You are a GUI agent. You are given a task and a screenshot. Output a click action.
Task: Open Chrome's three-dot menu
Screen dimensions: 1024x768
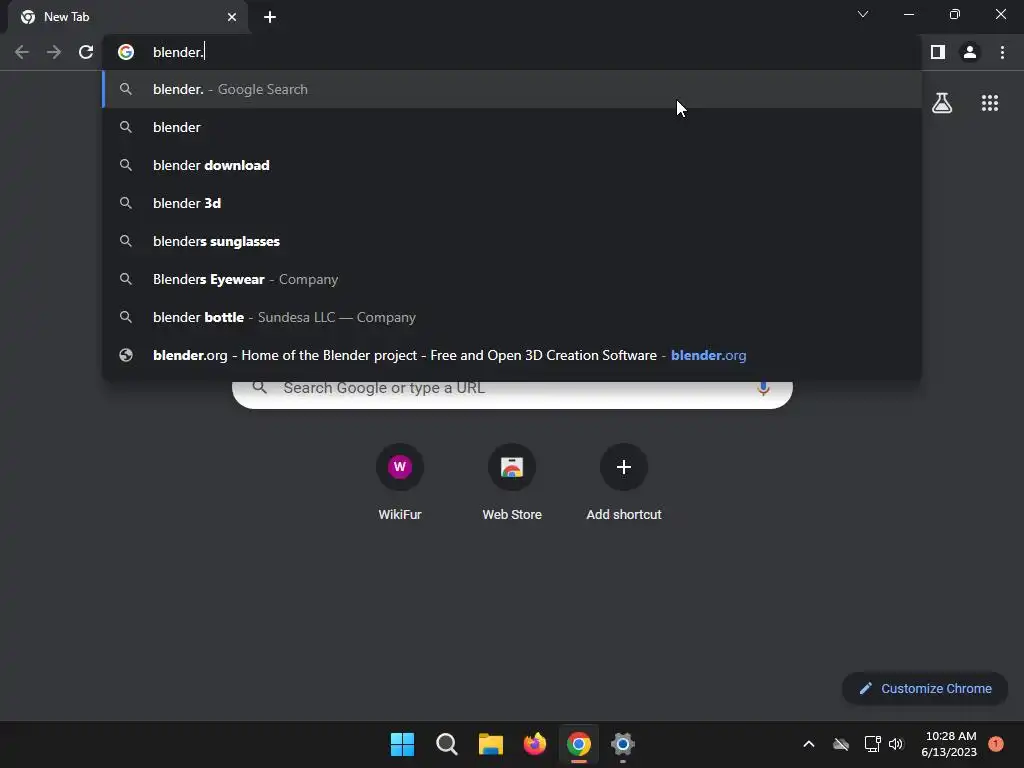1002,52
